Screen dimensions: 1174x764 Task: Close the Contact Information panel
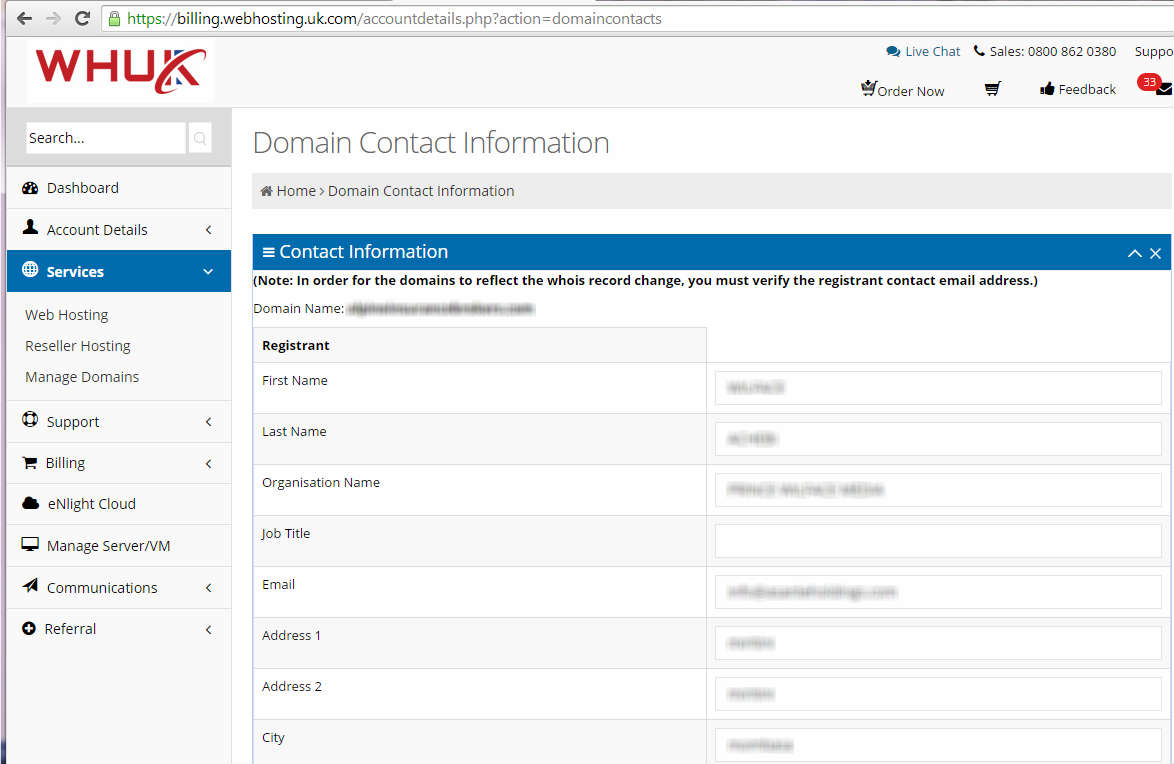(x=1156, y=253)
